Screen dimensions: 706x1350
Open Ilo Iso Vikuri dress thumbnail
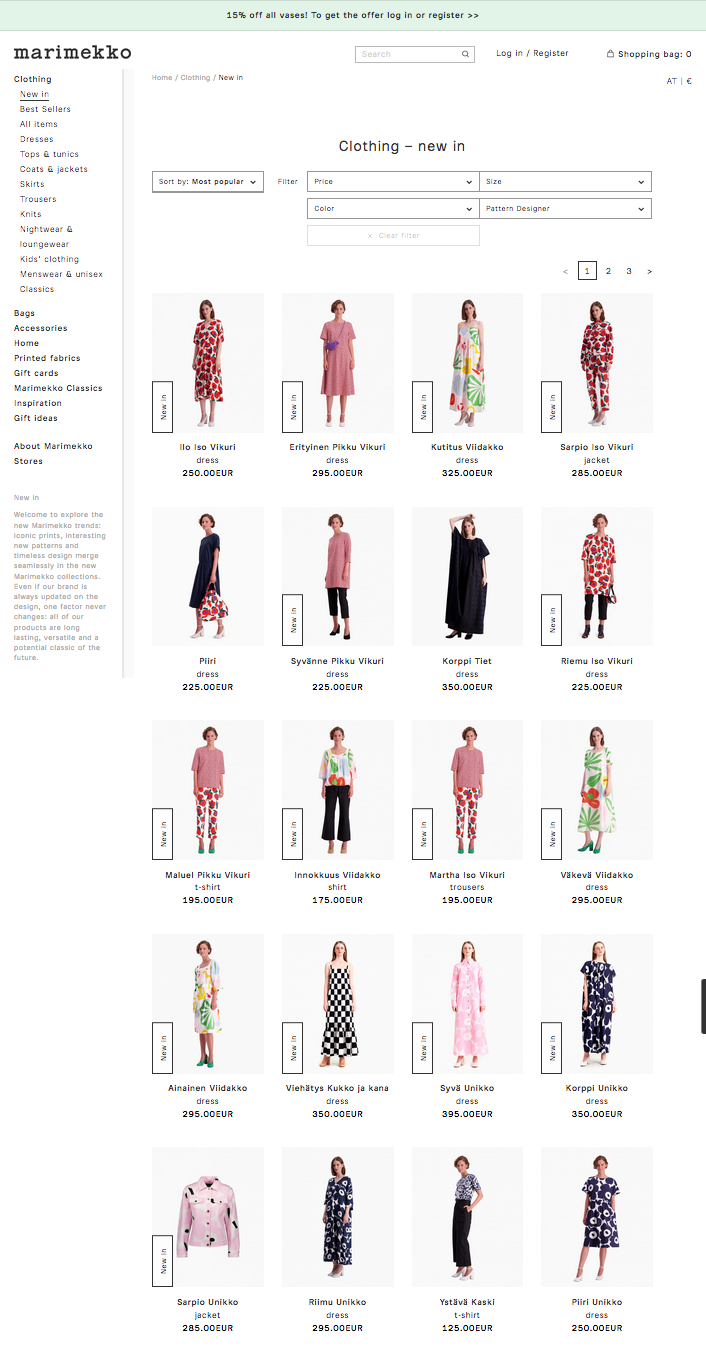pyautogui.click(x=208, y=363)
